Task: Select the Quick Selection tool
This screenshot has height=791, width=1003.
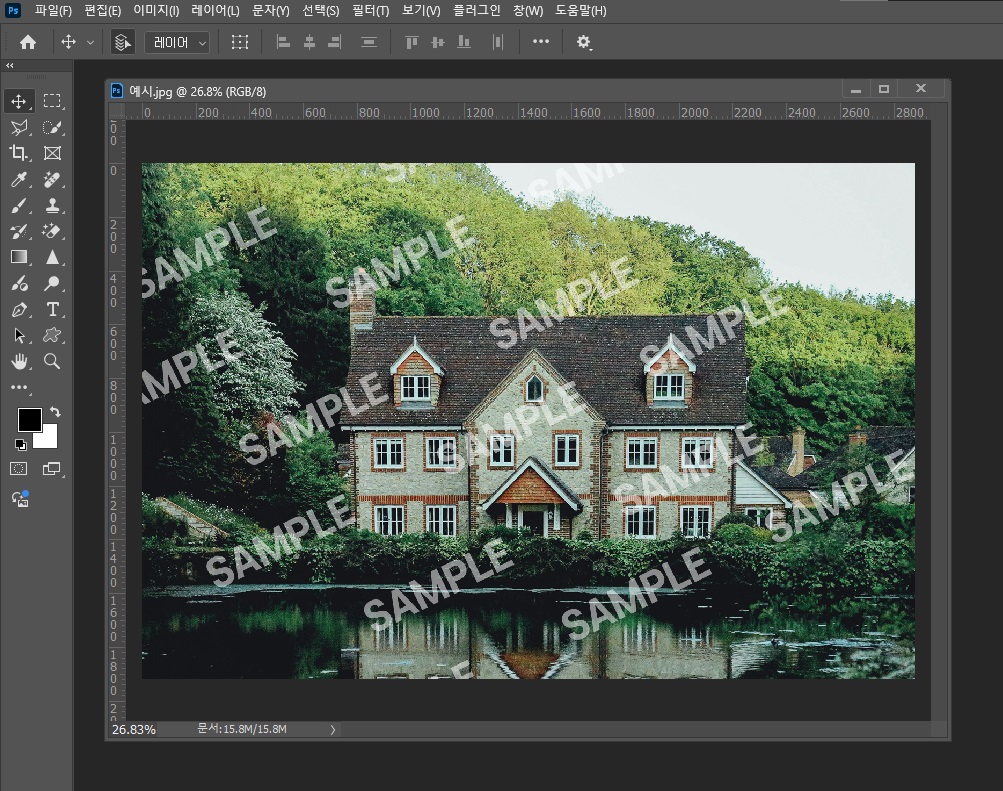Action: point(52,127)
